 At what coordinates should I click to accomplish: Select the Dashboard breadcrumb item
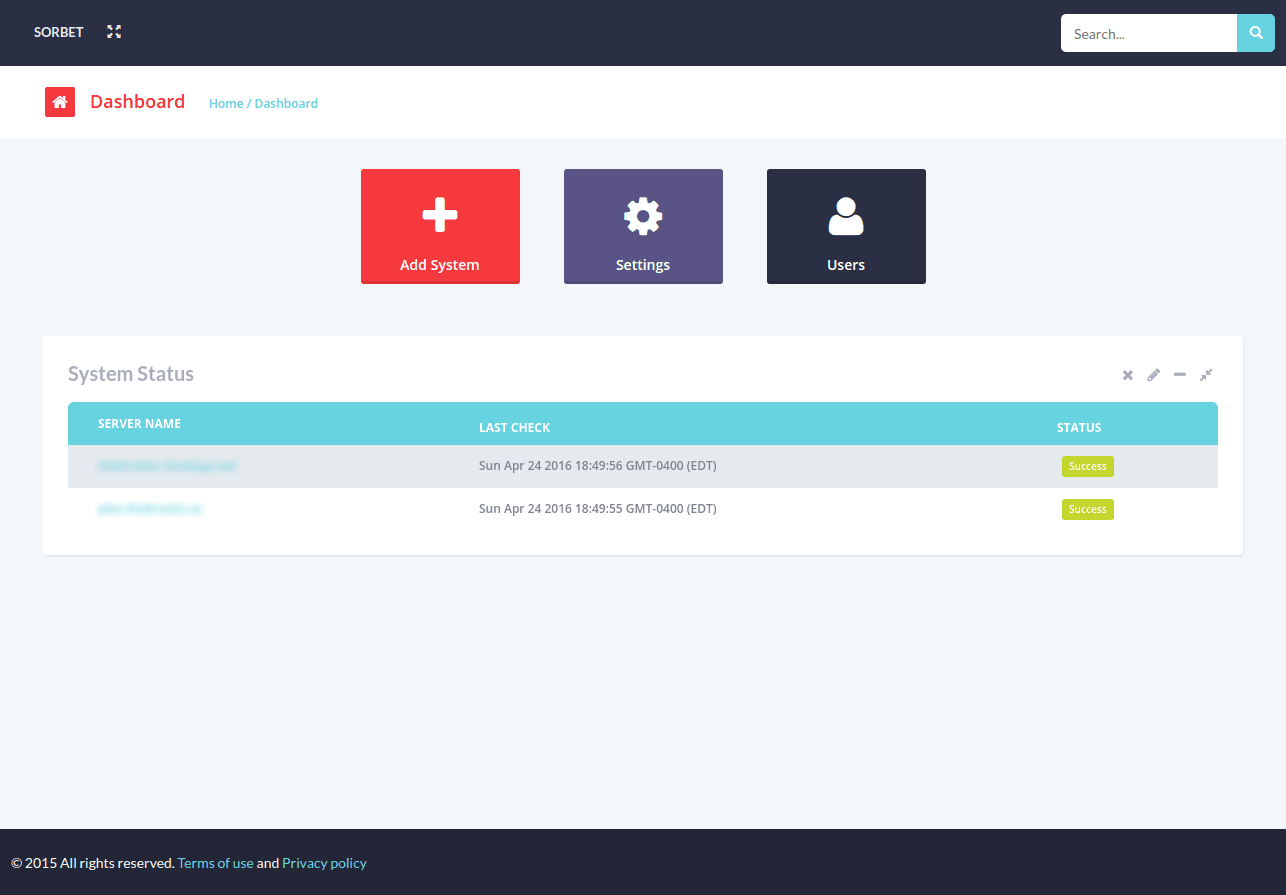coord(286,103)
